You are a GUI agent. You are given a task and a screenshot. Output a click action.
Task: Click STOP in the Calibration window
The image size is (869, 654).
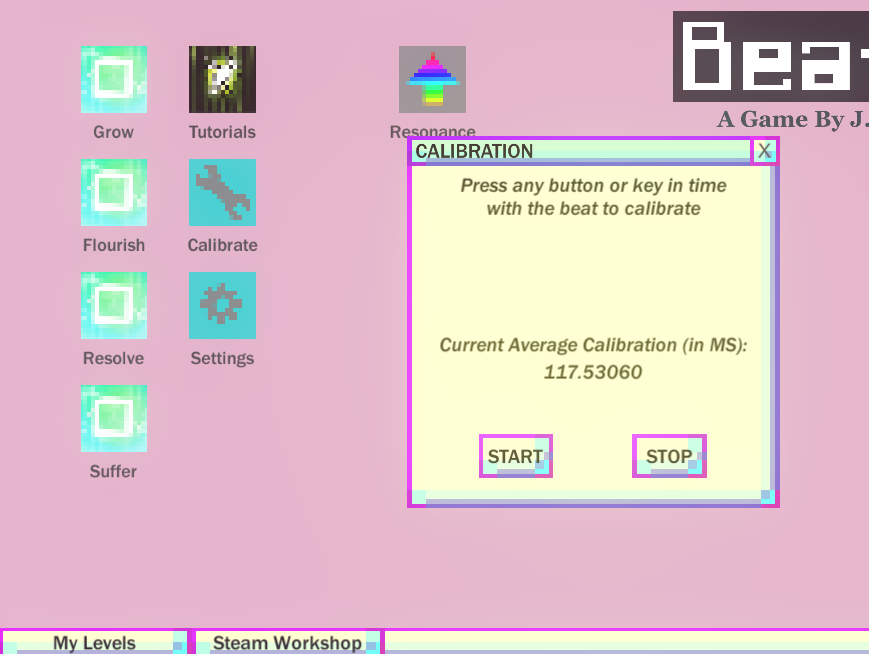669,456
